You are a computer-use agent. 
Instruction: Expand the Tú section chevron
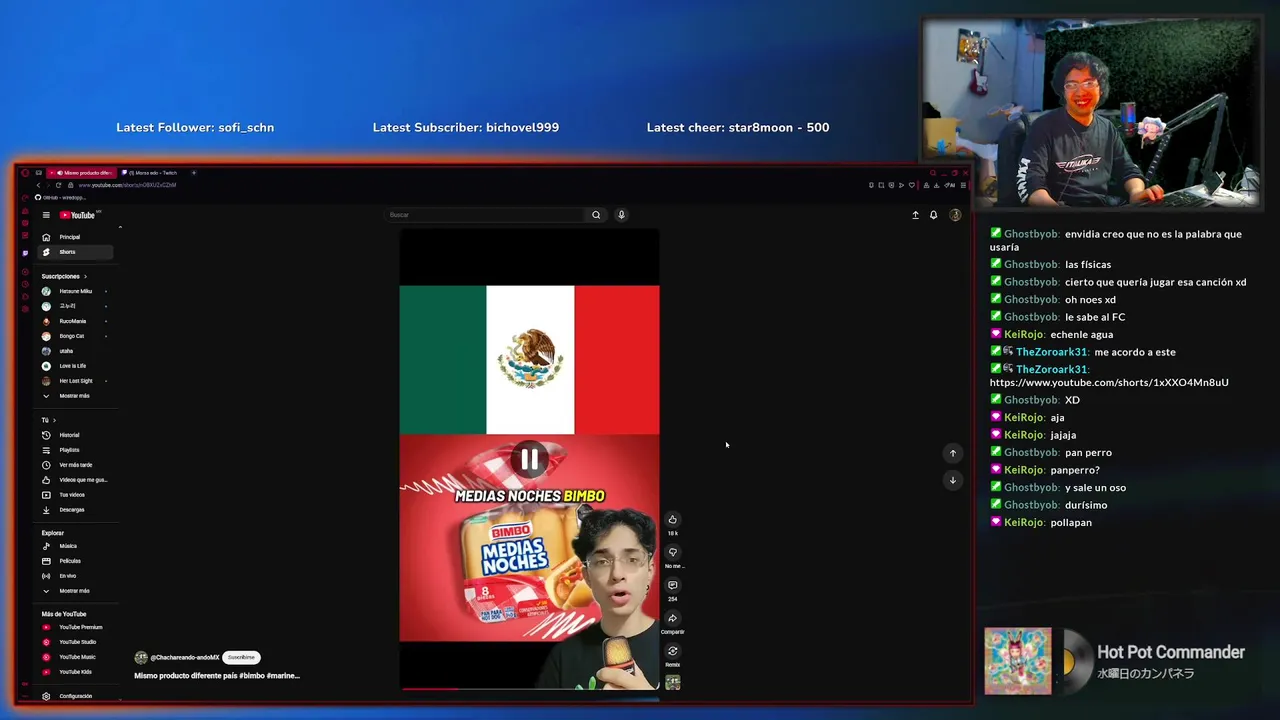54,420
